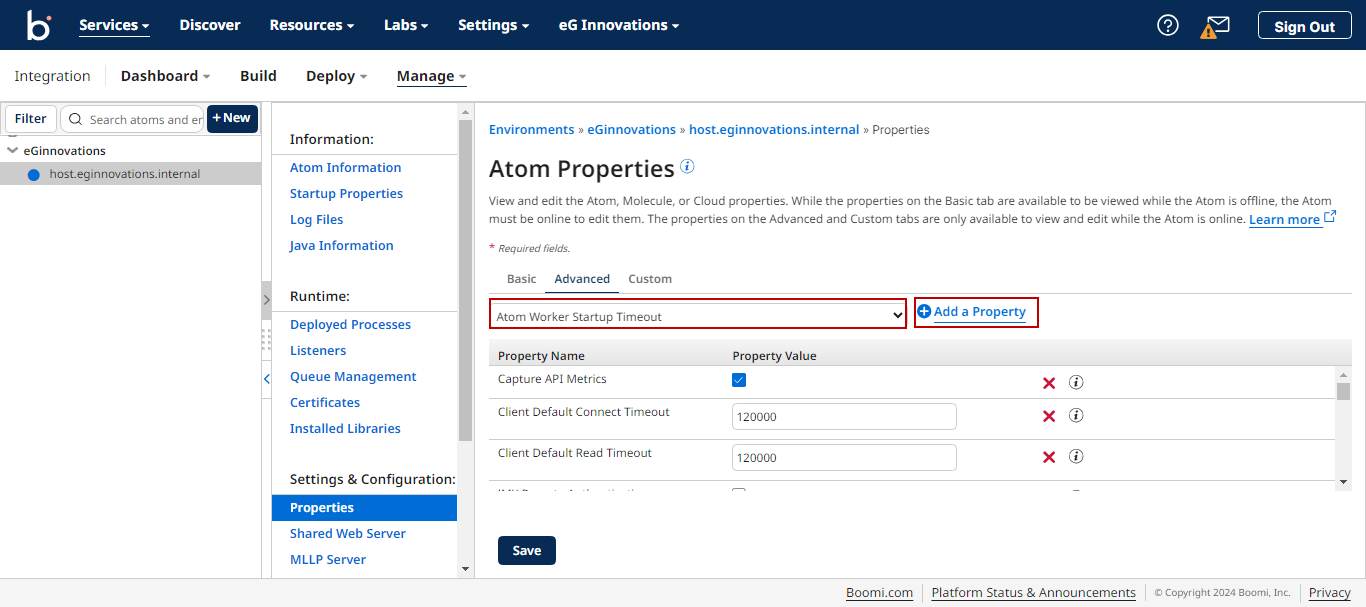
Task: Open the Services menu
Action: pos(114,25)
